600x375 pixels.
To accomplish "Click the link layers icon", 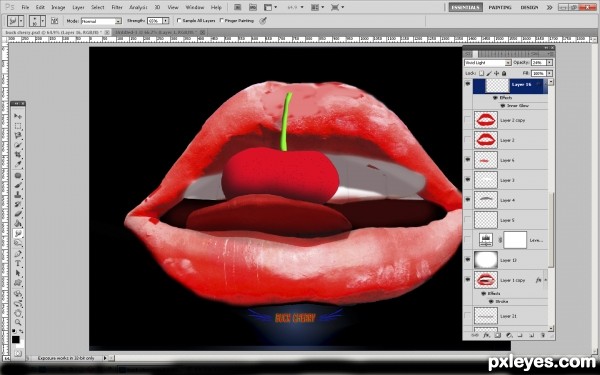I will [x=475, y=335].
